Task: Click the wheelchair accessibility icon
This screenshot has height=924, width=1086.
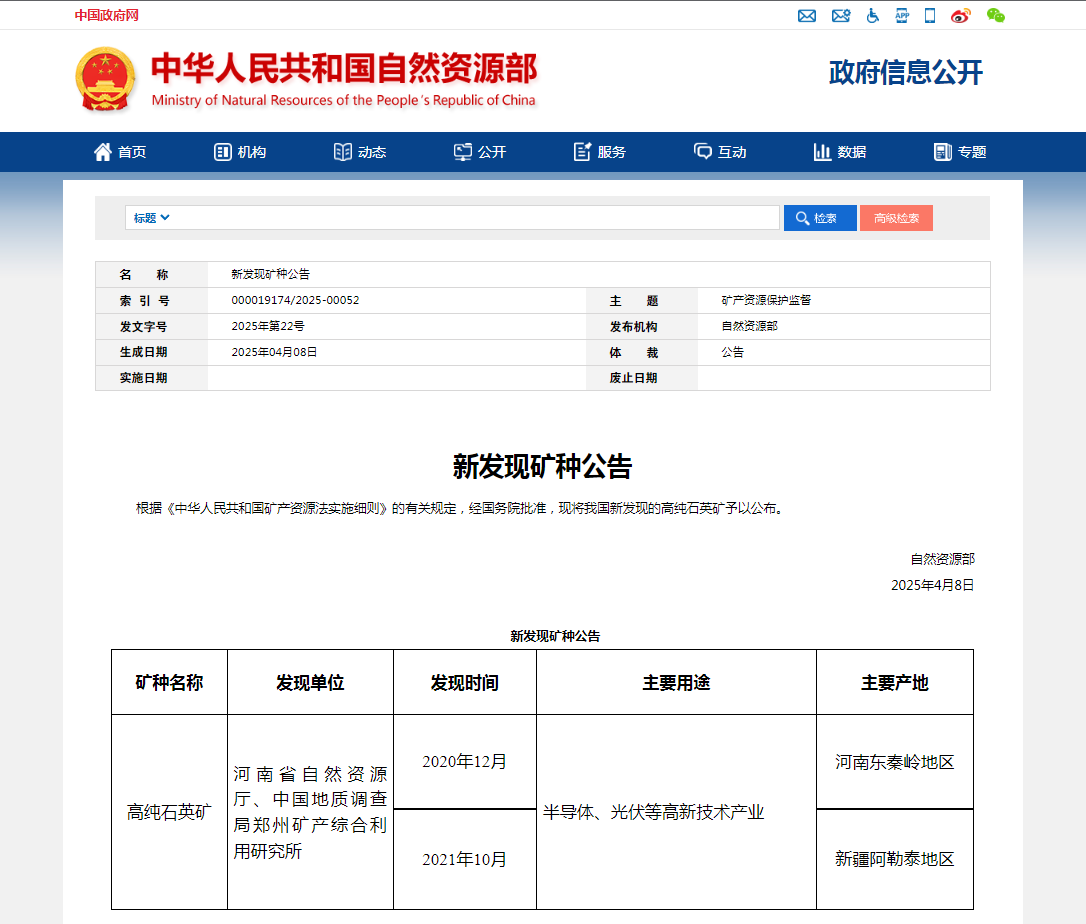Action: coord(872,15)
